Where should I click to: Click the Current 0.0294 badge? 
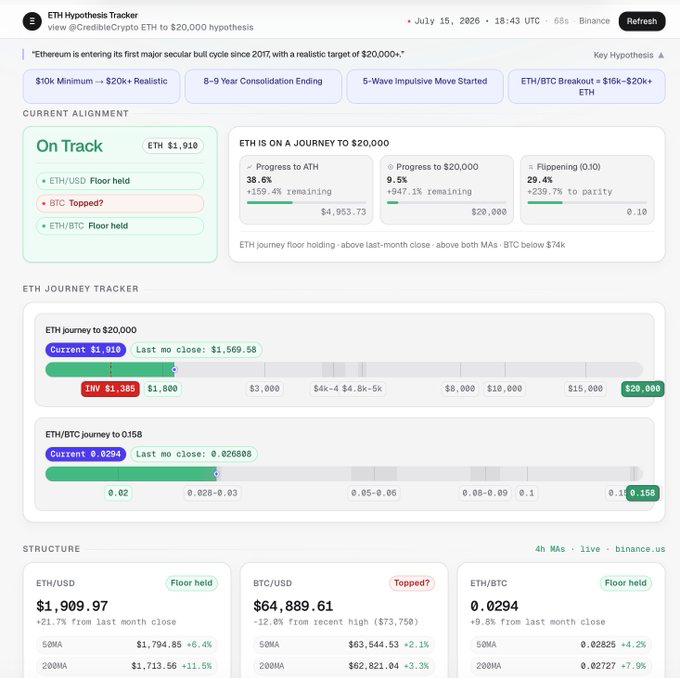pyautogui.click(x=85, y=454)
